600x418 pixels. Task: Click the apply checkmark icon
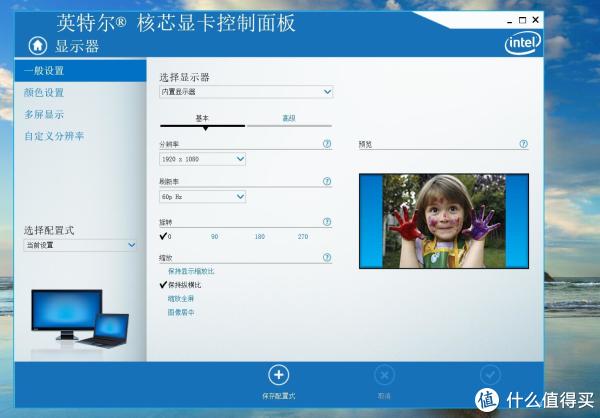tap(490, 375)
